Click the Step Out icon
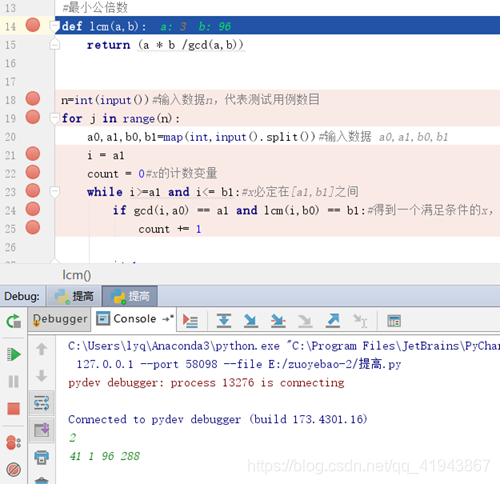The image size is (500, 484). (x=333, y=321)
